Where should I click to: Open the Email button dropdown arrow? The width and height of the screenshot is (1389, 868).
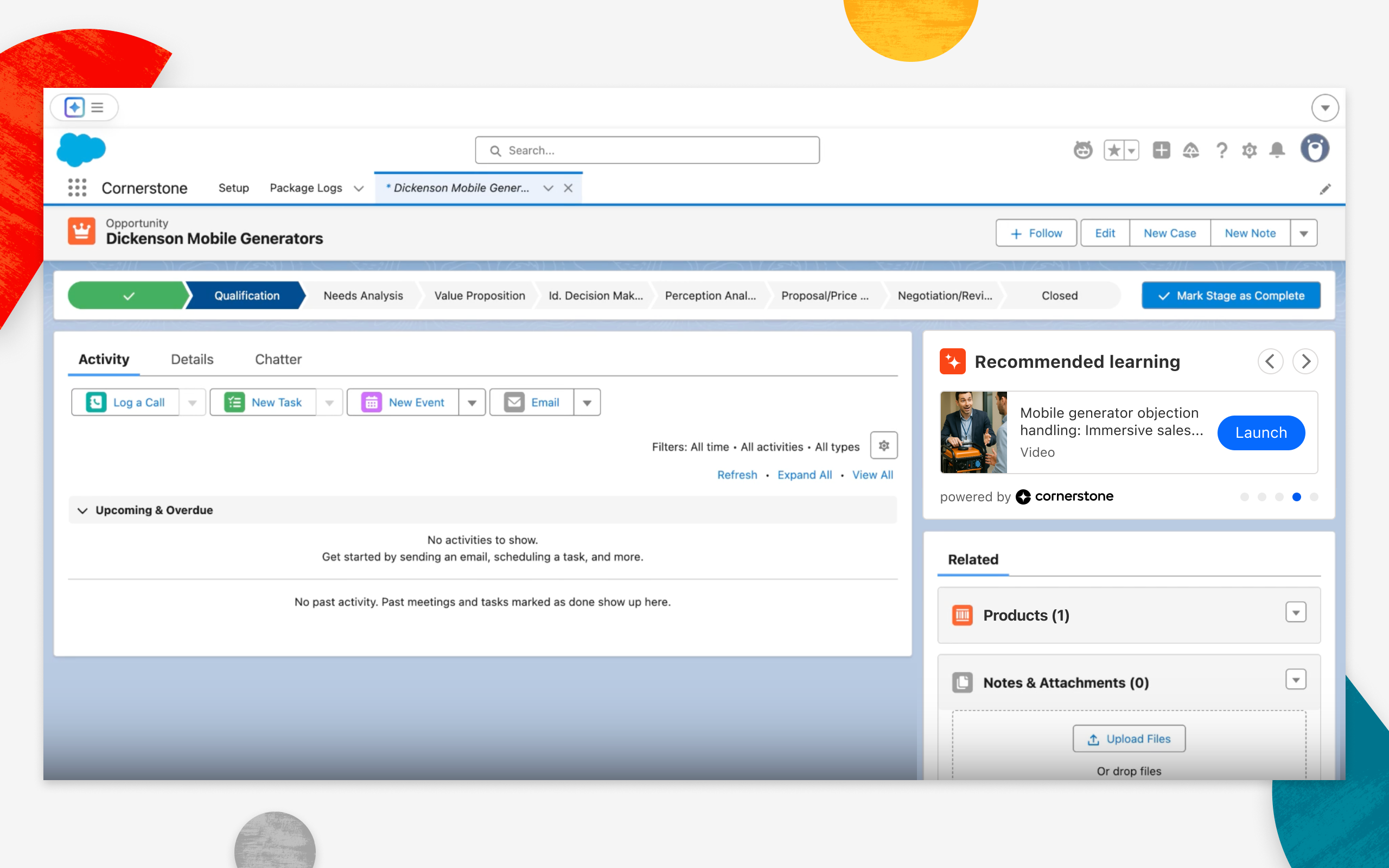point(587,403)
